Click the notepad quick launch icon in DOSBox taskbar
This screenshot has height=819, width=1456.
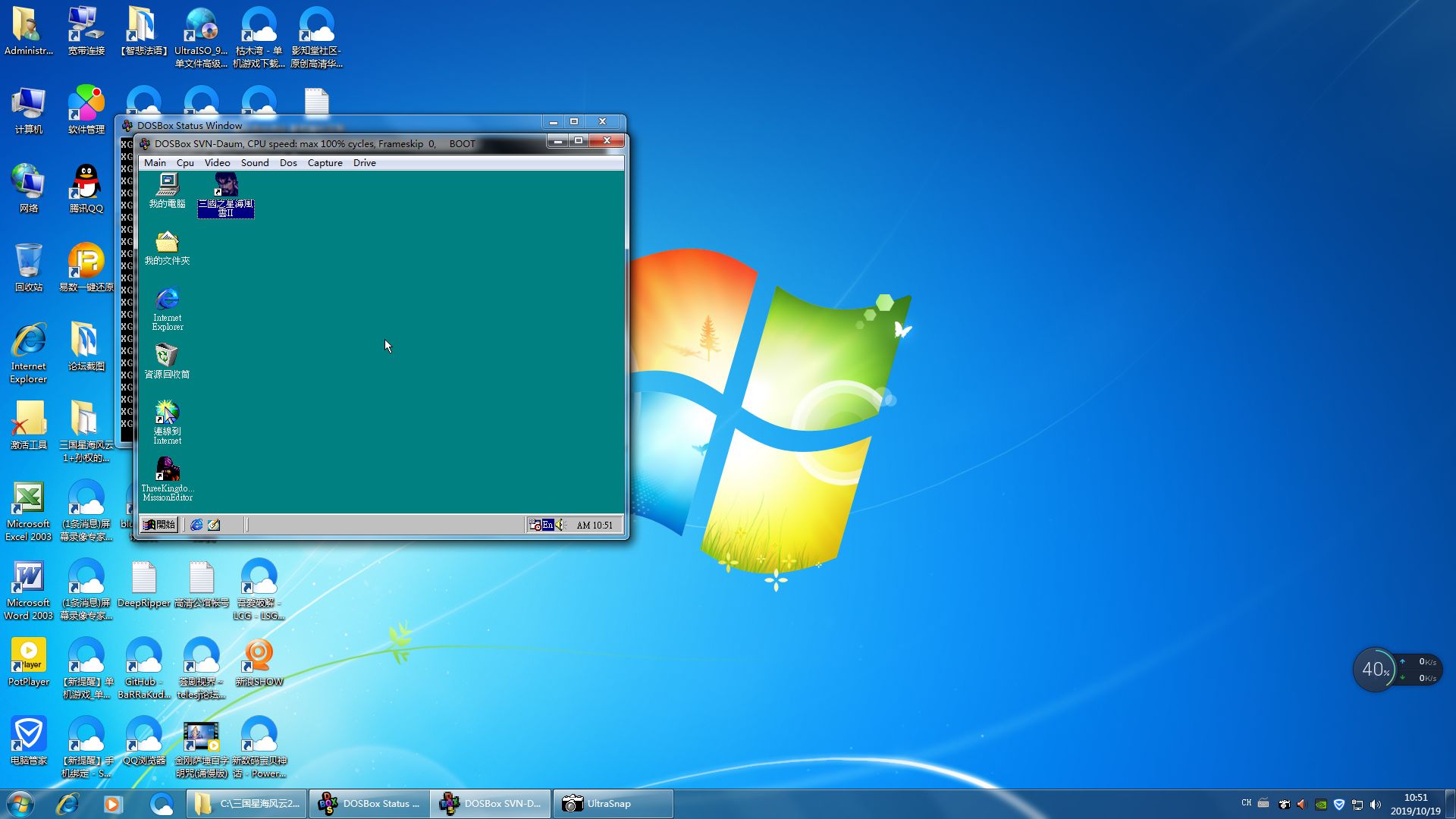pyautogui.click(x=214, y=525)
